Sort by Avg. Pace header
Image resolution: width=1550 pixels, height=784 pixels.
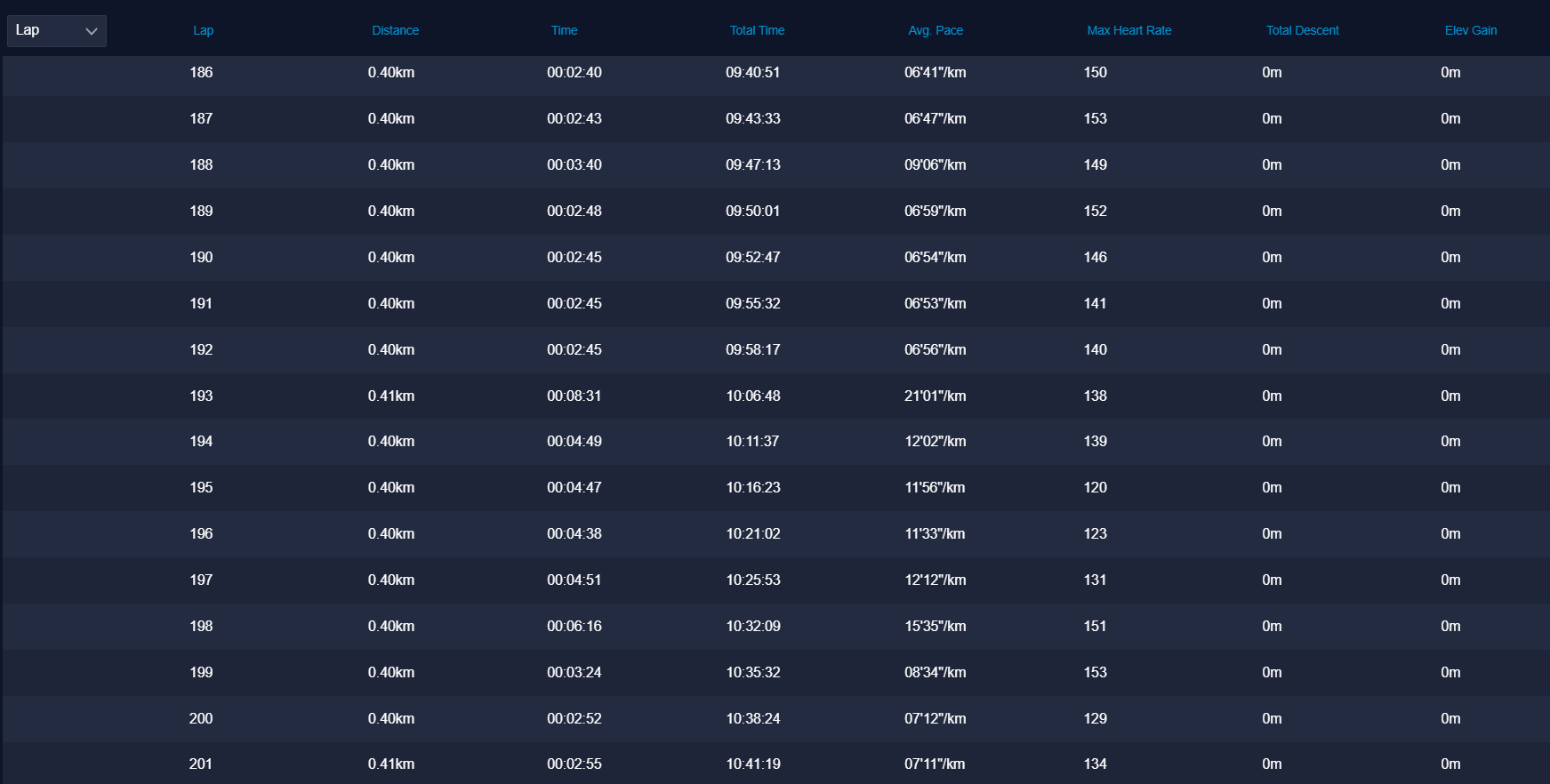click(x=935, y=30)
